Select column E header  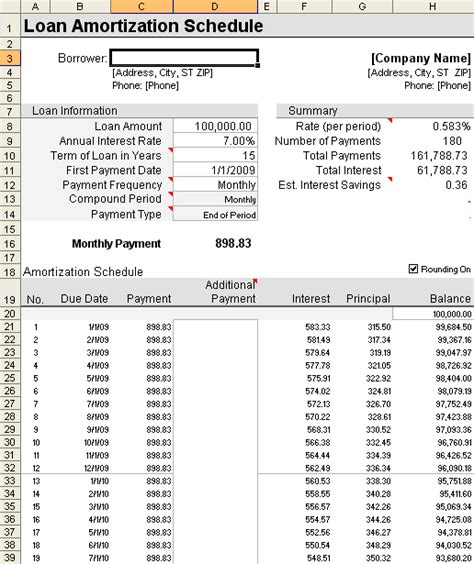coord(266,6)
